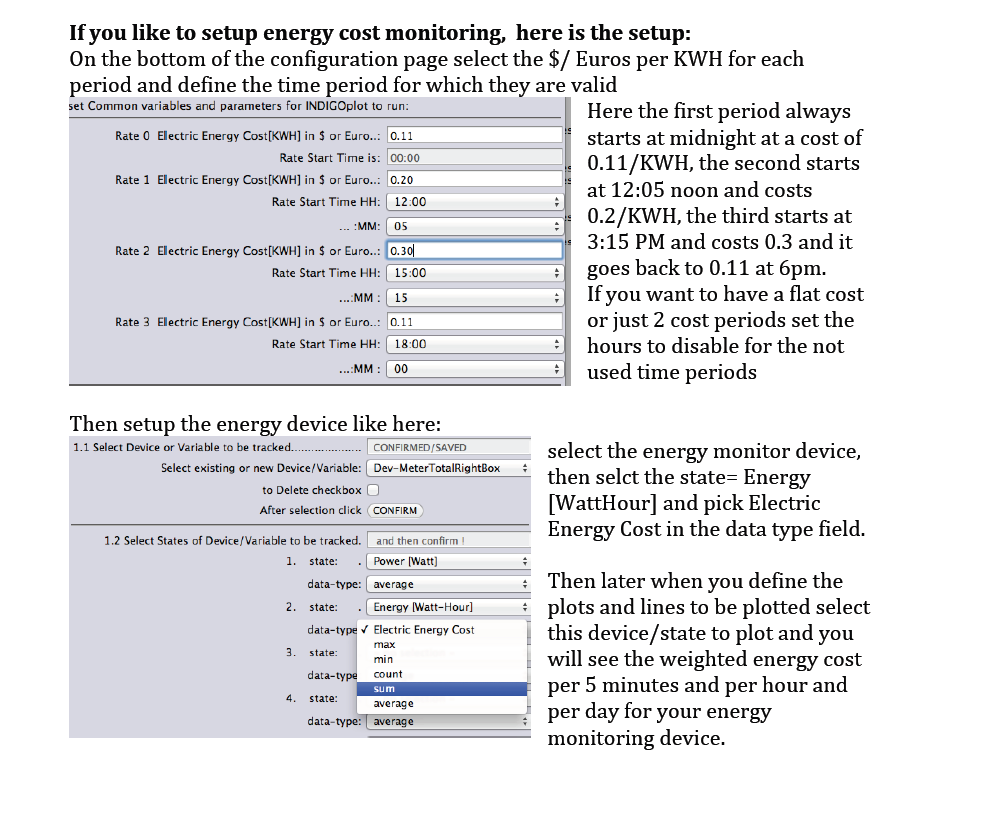Open the Rate 2 minutes 15 dropdown
Image resolution: width=987 pixels, height=823 pixels.
[x=475, y=297]
